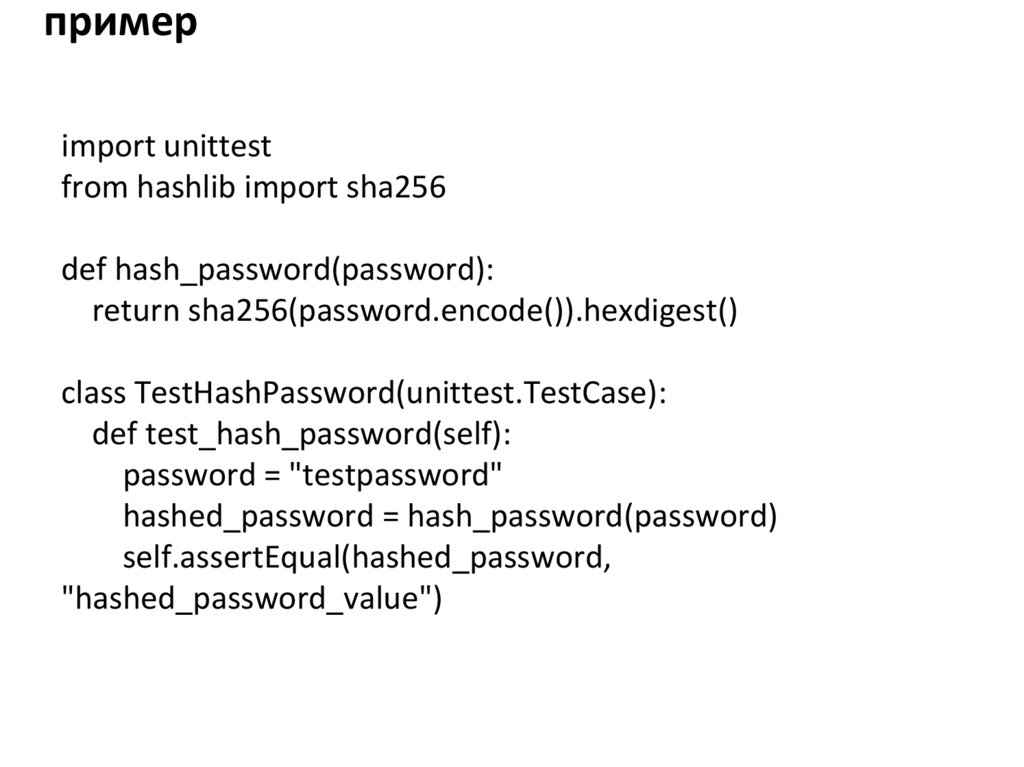Click the word "class" in the code
The width and height of the screenshot is (1024, 767).
[x=93, y=393]
